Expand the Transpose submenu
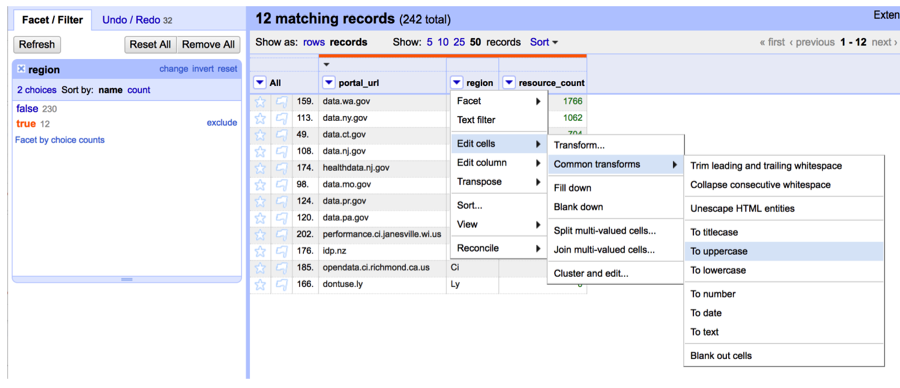The width and height of the screenshot is (900, 388). (499, 181)
